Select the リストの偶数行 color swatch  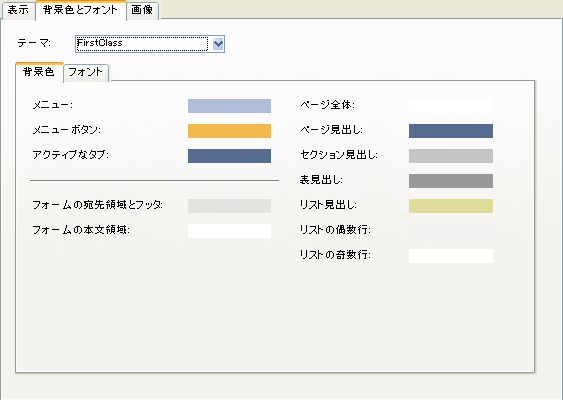click(451, 231)
